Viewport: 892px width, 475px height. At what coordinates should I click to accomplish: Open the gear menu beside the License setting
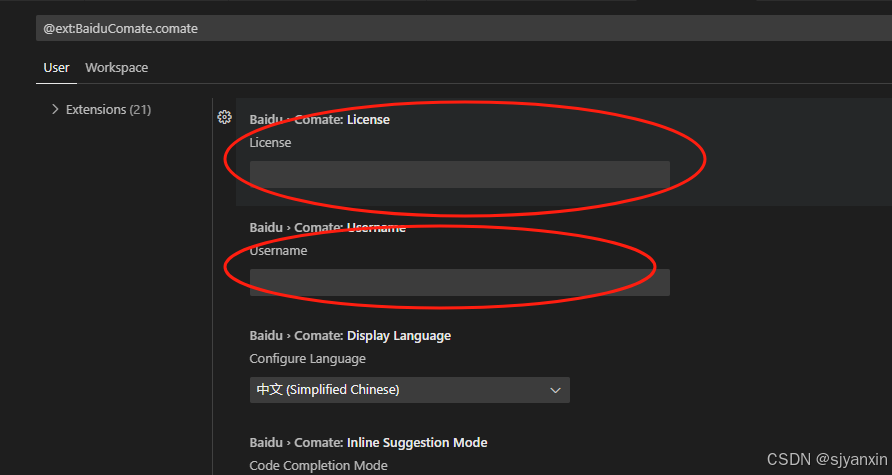click(225, 117)
